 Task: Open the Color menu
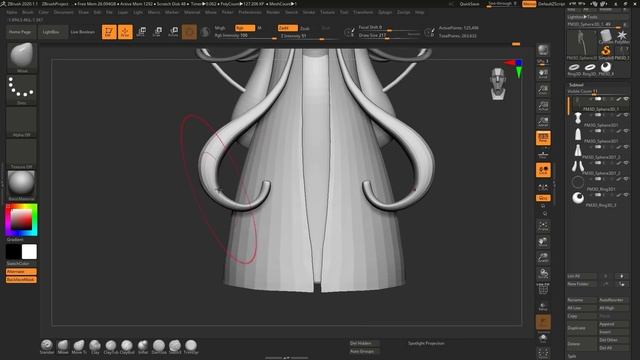point(43,12)
